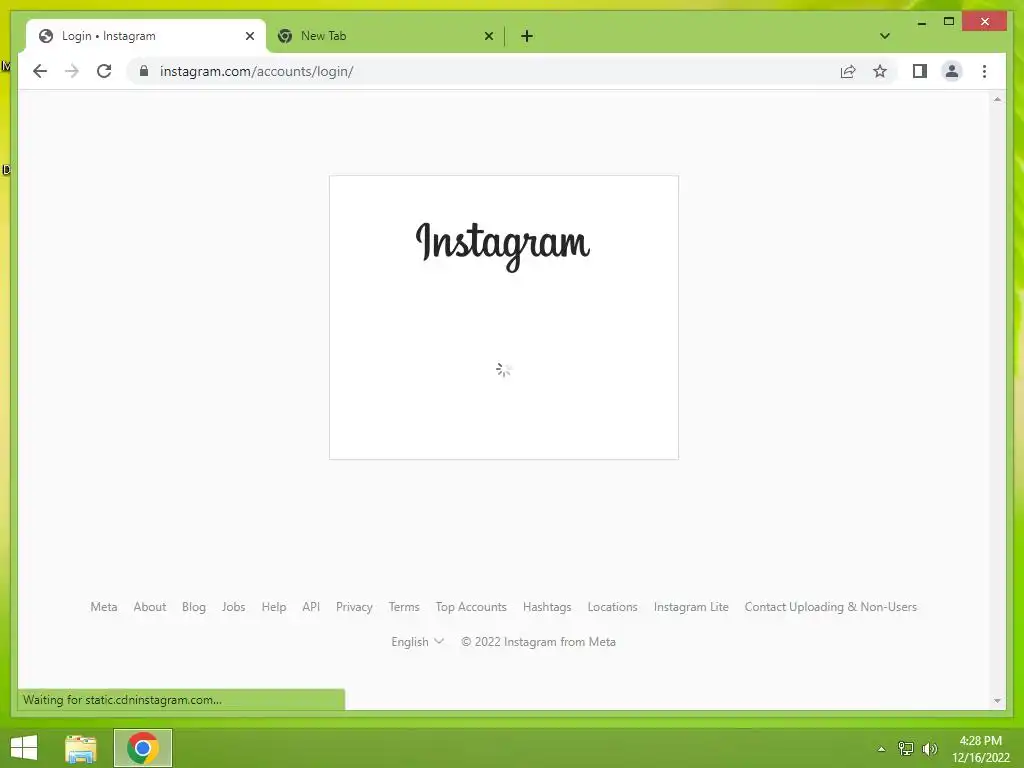This screenshot has height=768, width=1024.
Task: Open the taskbar clock showing 4:28 PM
Action: pos(980,749)
